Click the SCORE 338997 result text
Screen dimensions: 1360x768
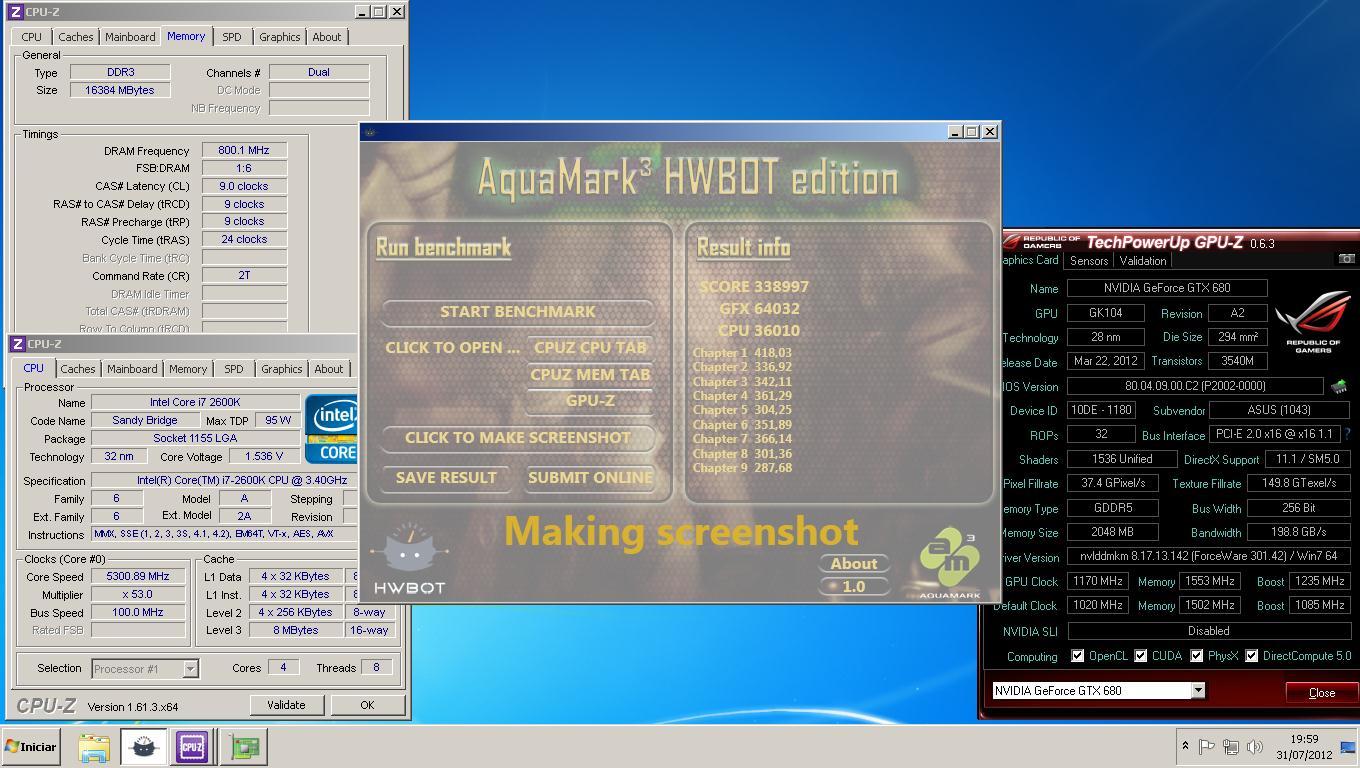(x=754, y=287)
